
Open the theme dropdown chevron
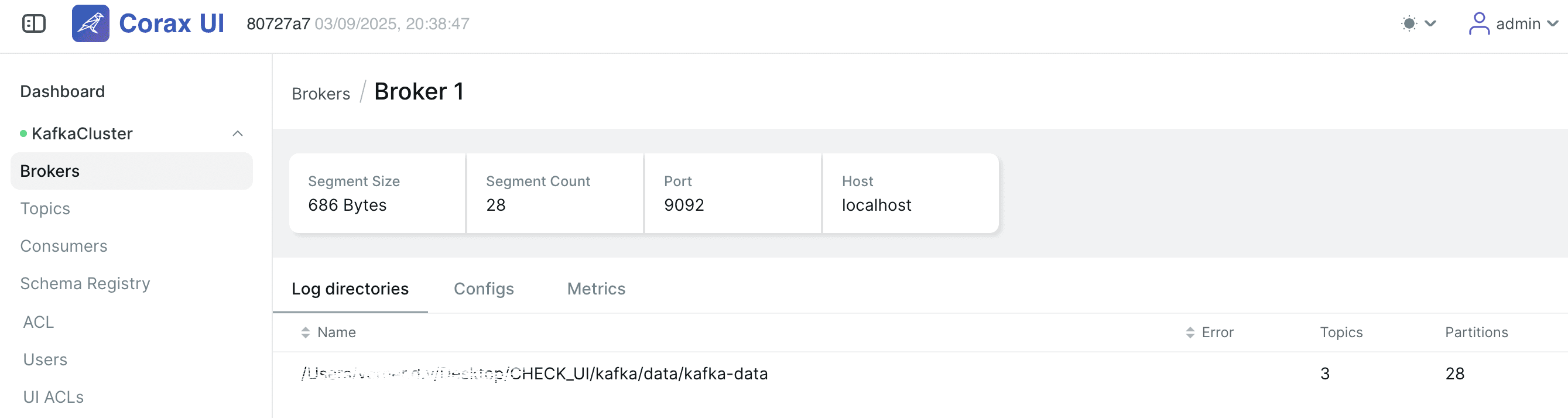[x=1430, y=24]
